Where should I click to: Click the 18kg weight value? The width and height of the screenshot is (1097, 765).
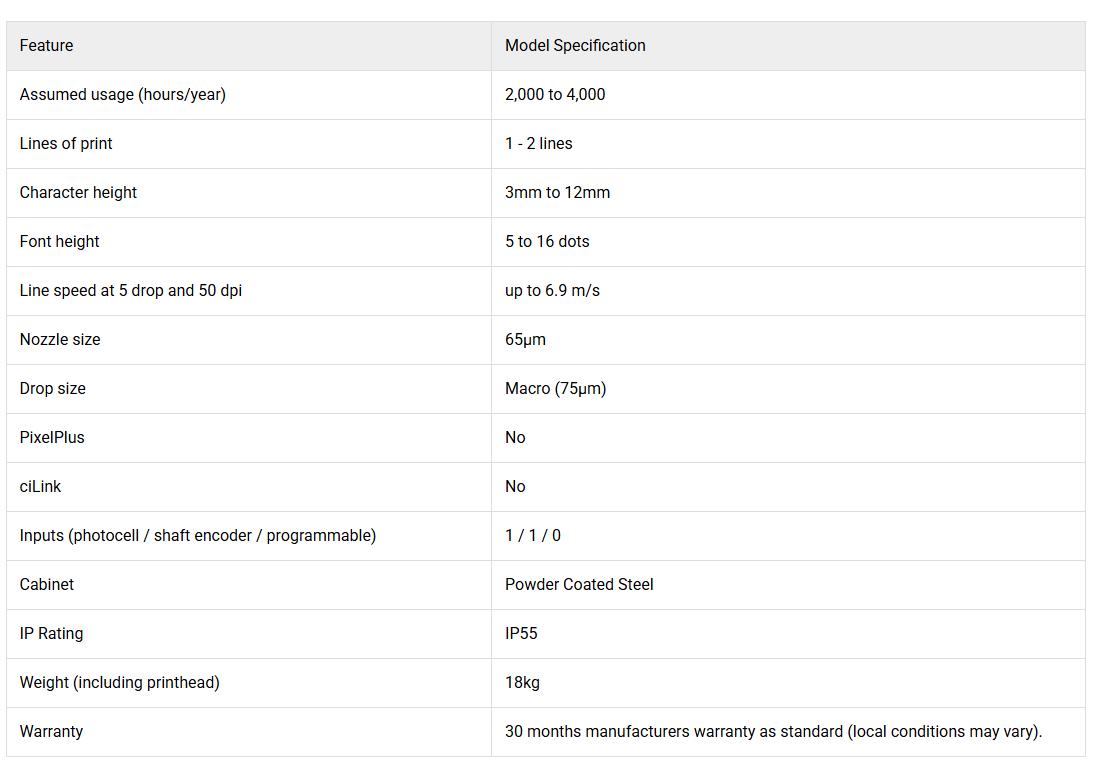pyautogui.click(x=523, y=682)
